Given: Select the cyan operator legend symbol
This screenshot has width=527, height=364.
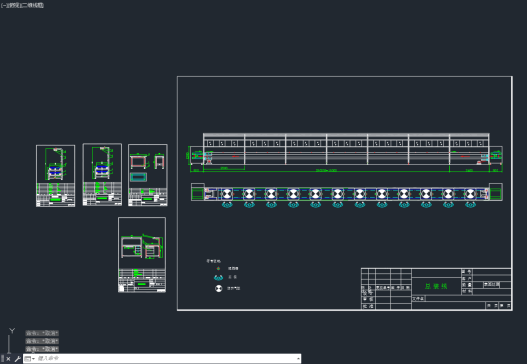Looking at the screenshot, I should tap(218, 278).
